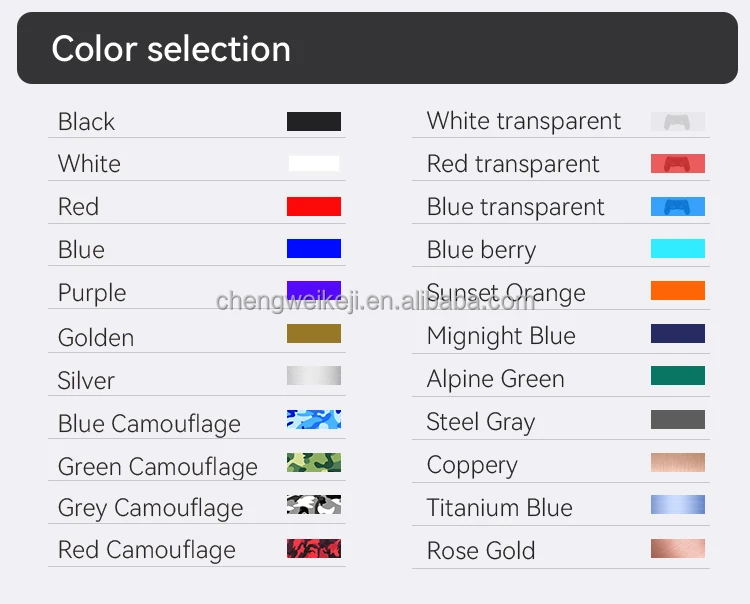The image size is (750, 604).
Task: Choose the Alpine Green swatch
Action: coord(677,376)
